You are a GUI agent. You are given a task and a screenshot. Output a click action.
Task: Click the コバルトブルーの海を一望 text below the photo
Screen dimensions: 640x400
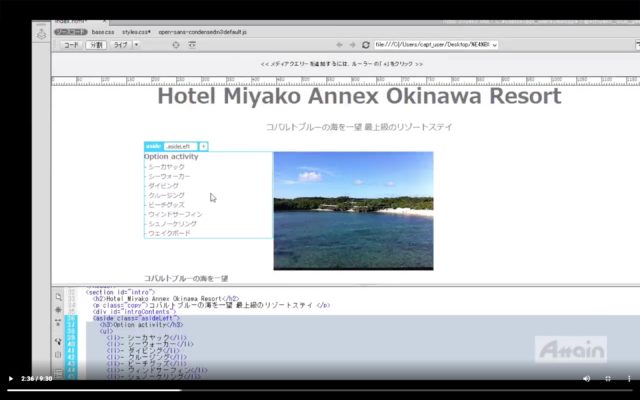(186, 278)
